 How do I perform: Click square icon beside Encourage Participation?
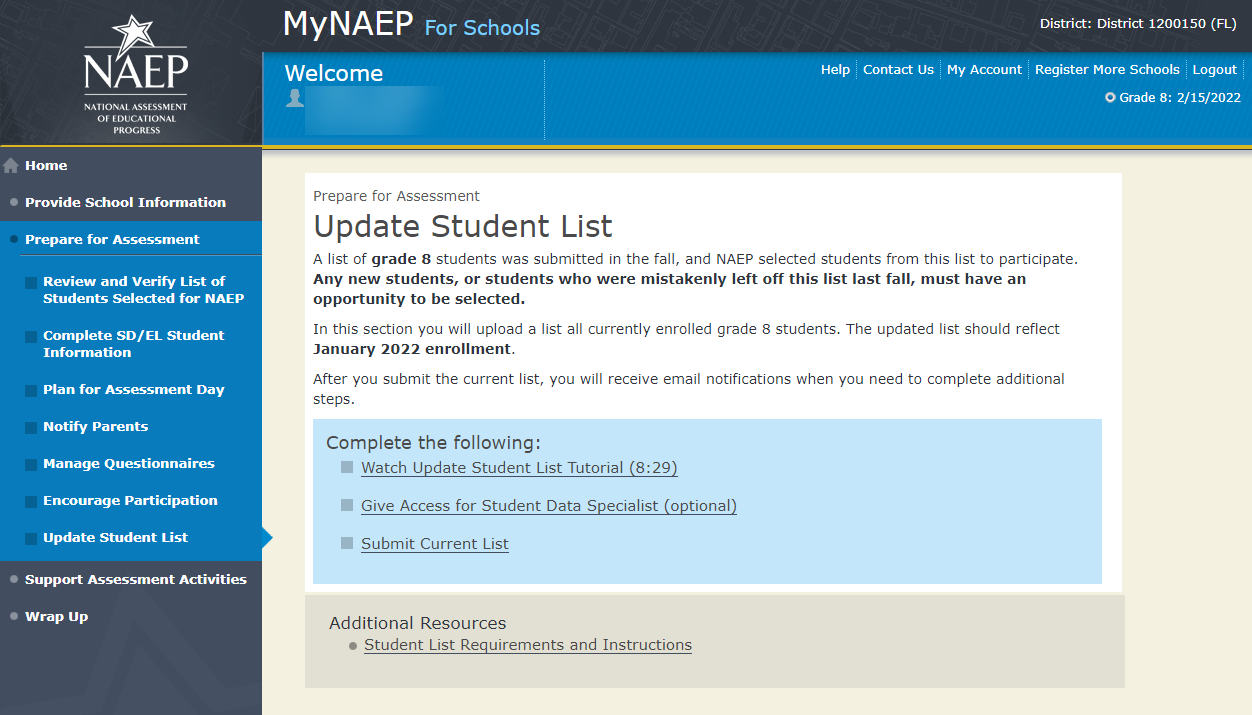tap(32, 502)
